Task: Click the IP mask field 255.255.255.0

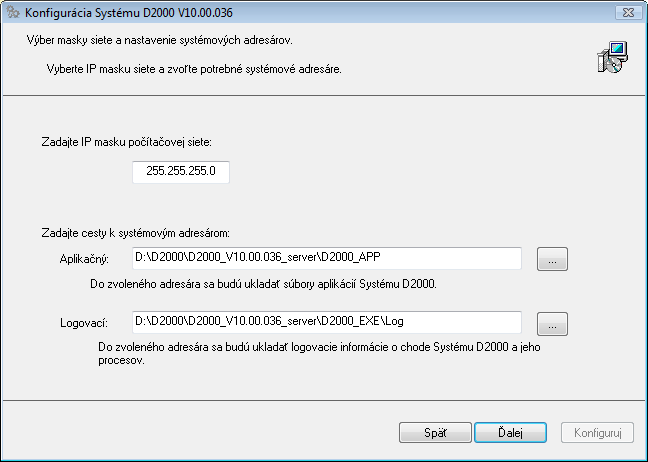Action: point(180,173)
